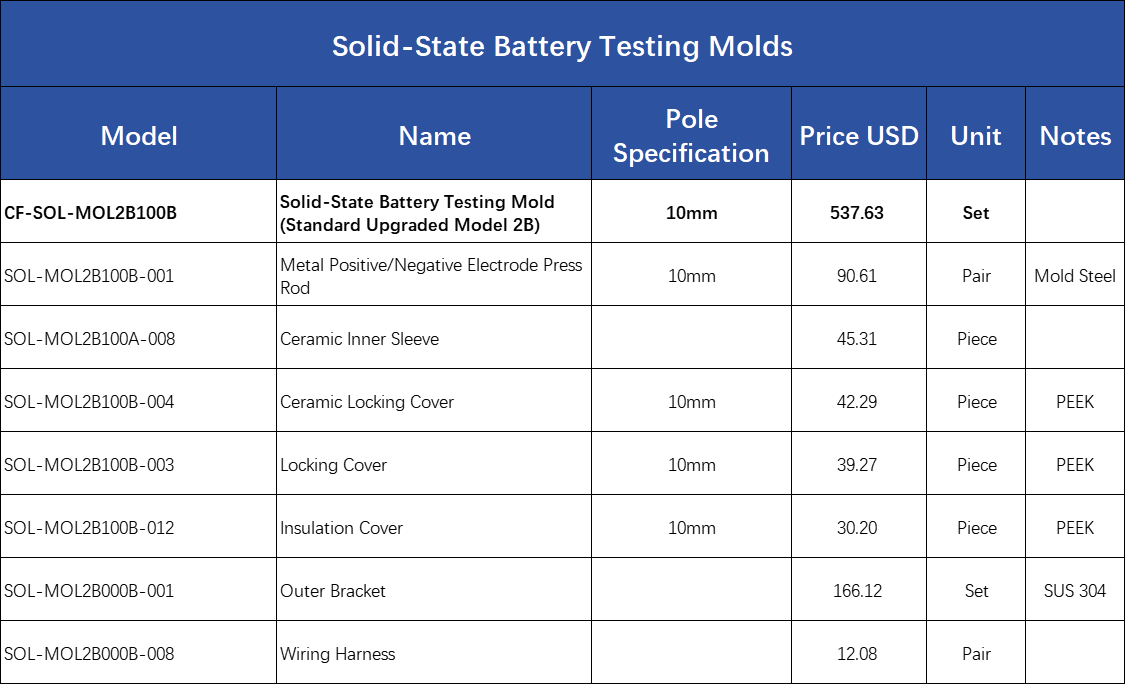Select the Notes column header

coord(1075,134)
